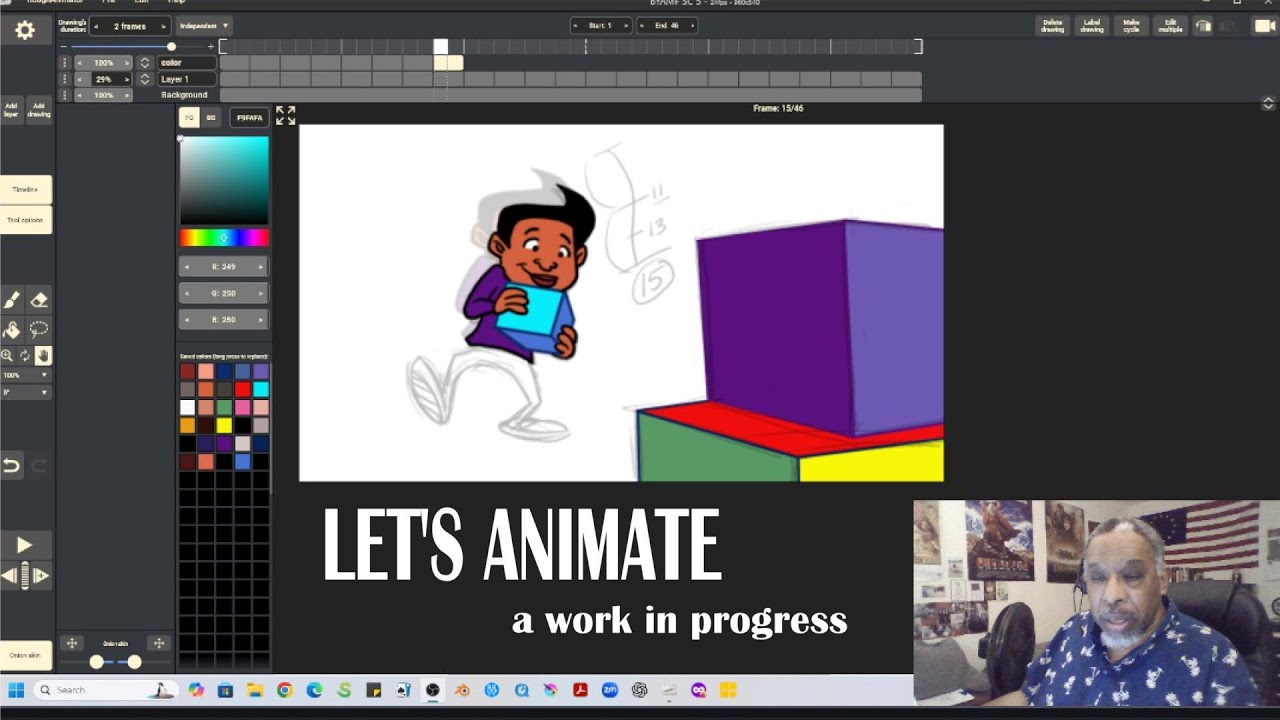Increase drawing duration from 2 frames

pyautogui.click(x=163, y=26)
